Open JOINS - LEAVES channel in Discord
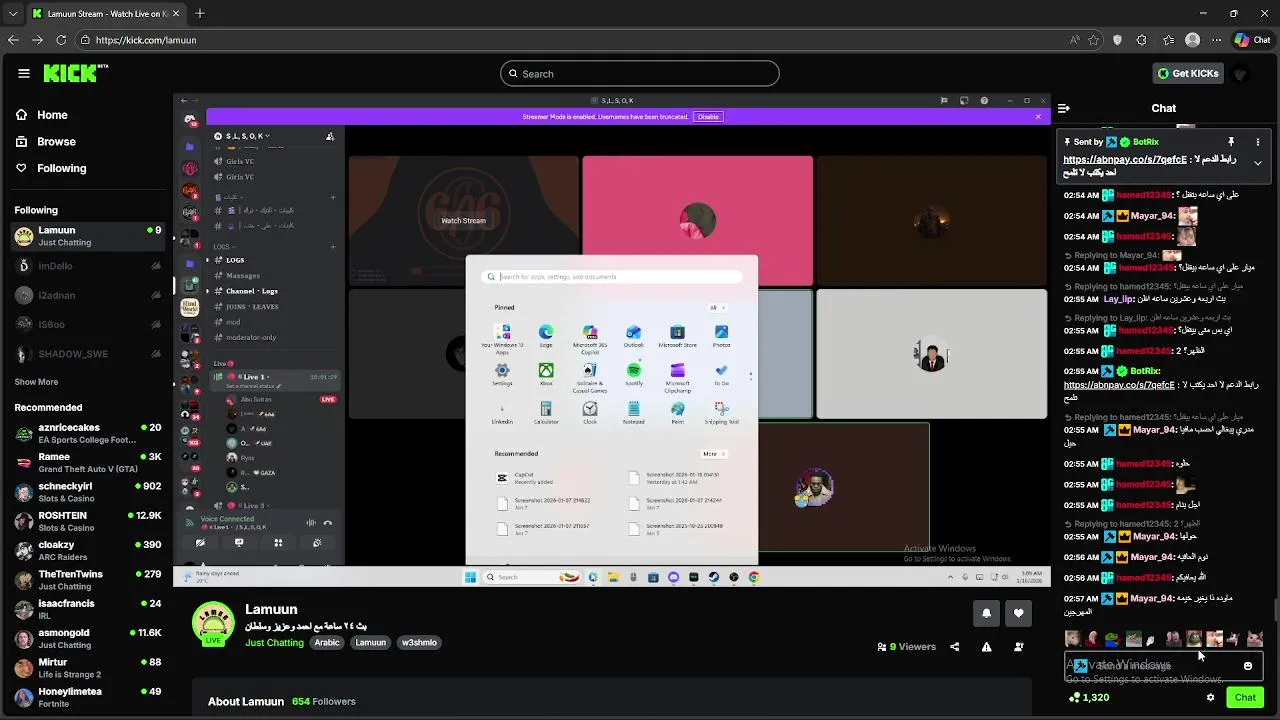Viewport: 1280px width, 720px height. coord(252,307)
